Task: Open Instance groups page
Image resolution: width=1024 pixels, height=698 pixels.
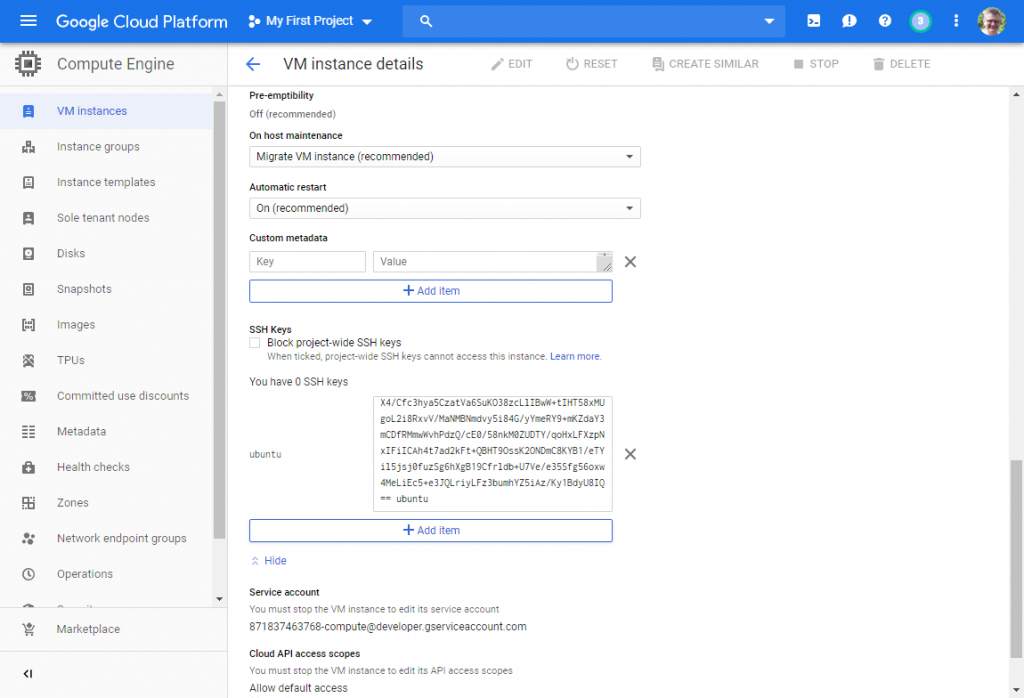Action: click(98, 147)
